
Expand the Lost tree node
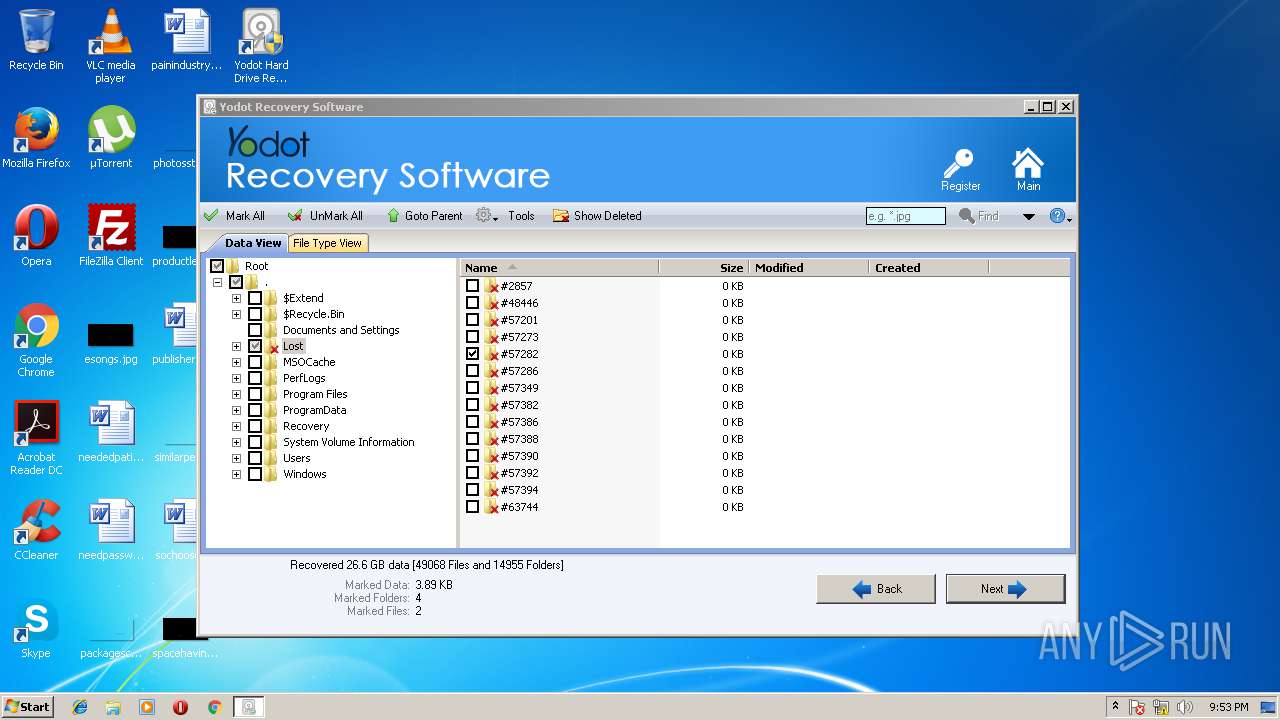click(x=236, y=346)
